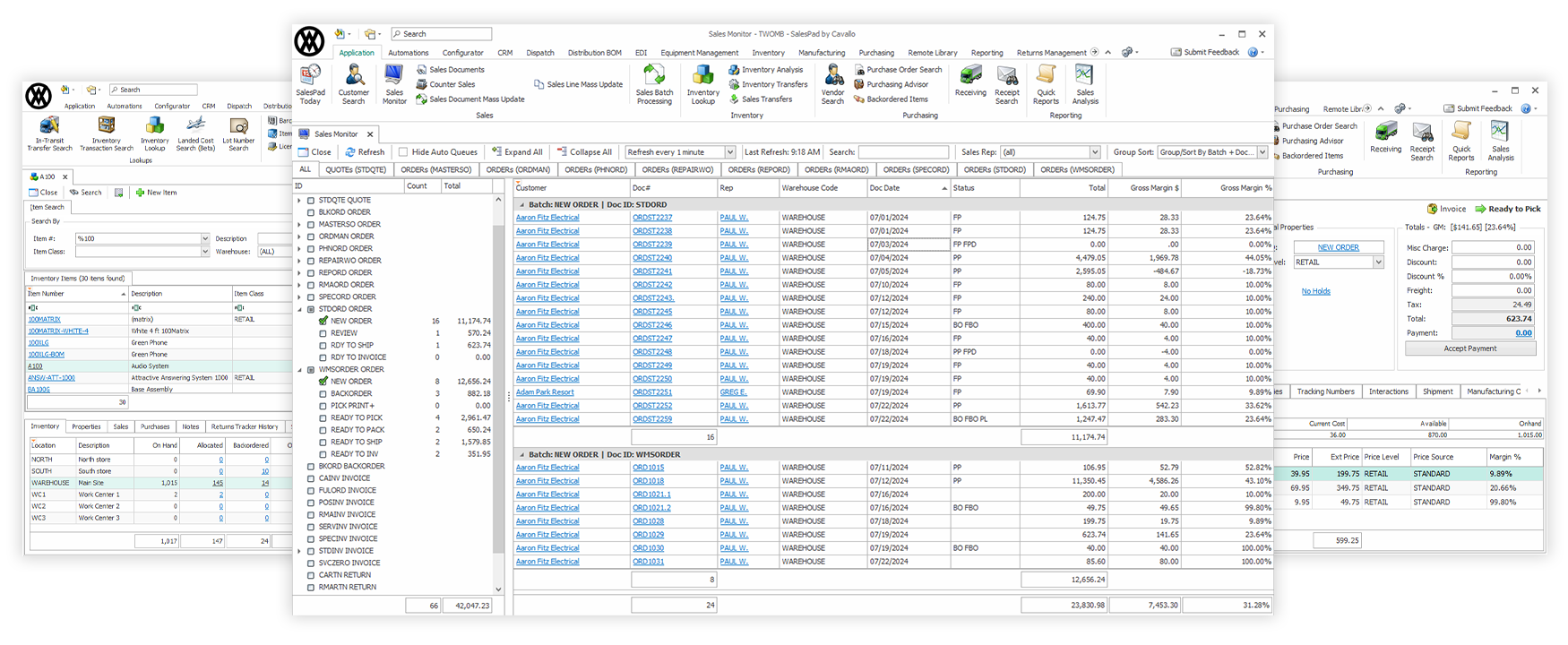Open the Returns Management ribbon tab
This screenshot has width=1568, height=645.
coord(1052,53)
